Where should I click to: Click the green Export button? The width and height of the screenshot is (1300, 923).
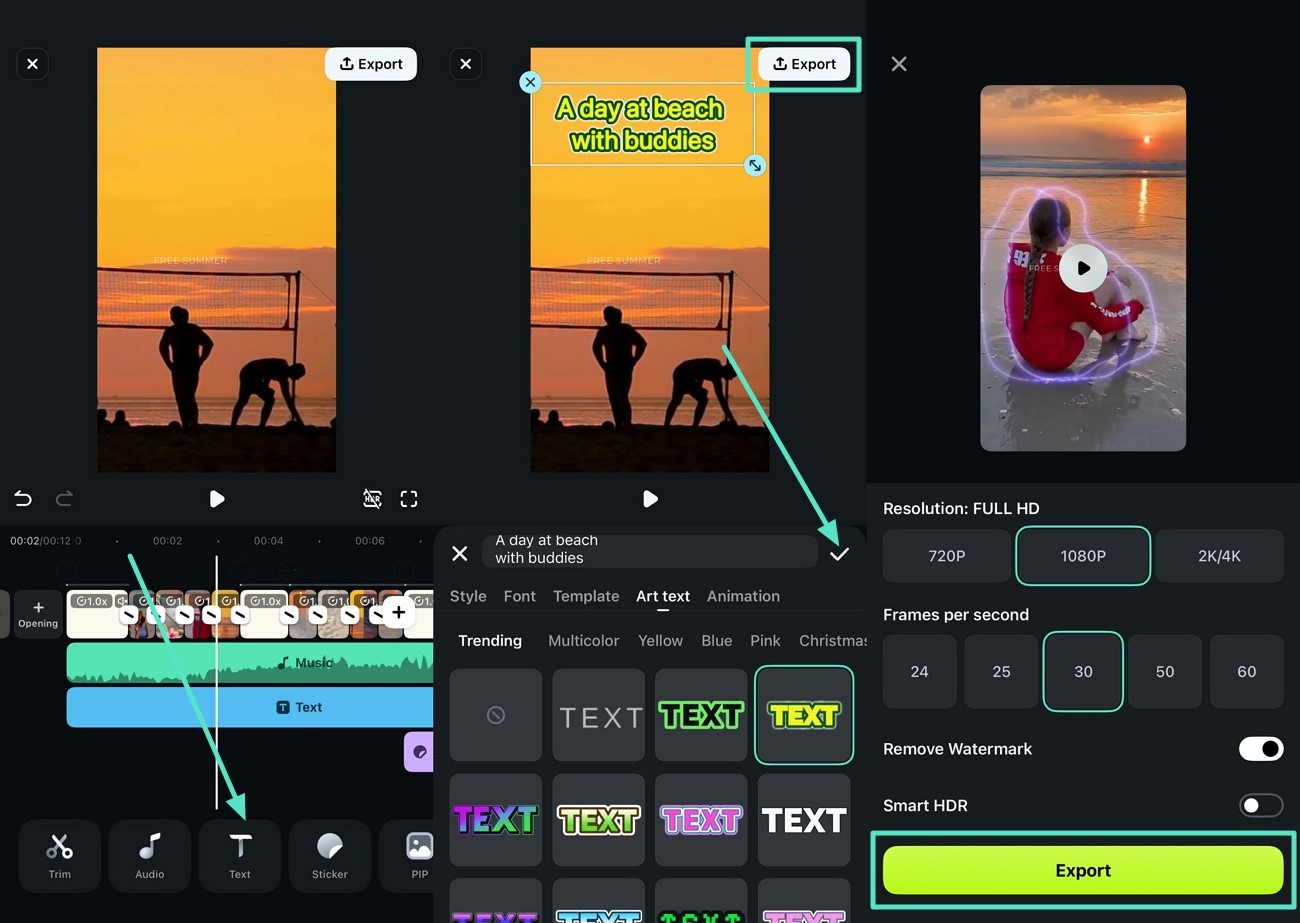coord(1083,870)
